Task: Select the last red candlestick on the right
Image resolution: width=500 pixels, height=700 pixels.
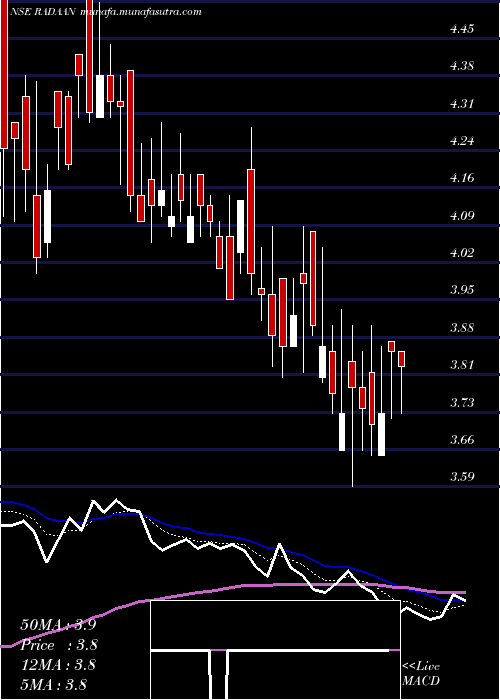Action: click(x=401, y=359)
